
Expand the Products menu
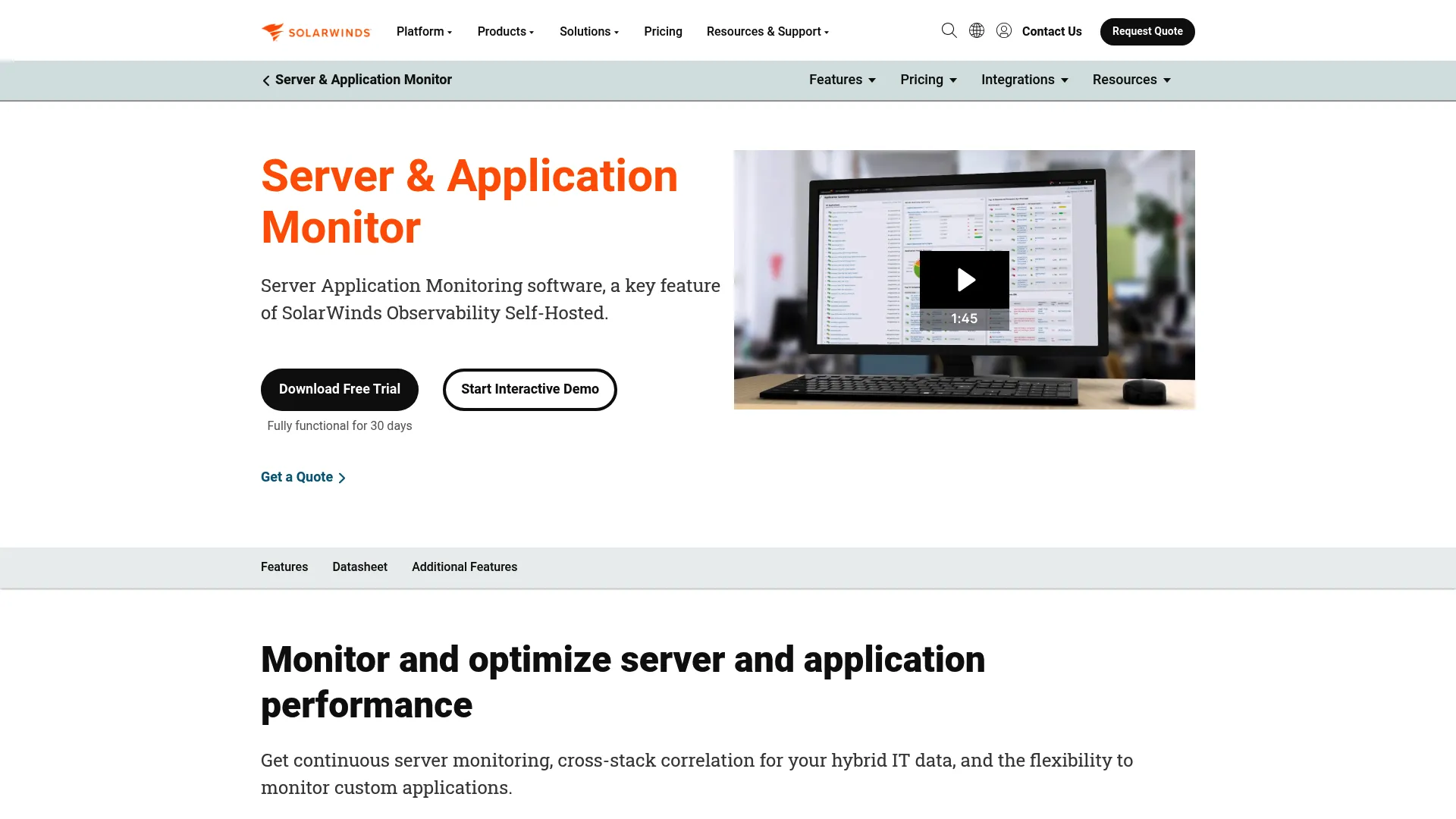(x=506, y=32)
